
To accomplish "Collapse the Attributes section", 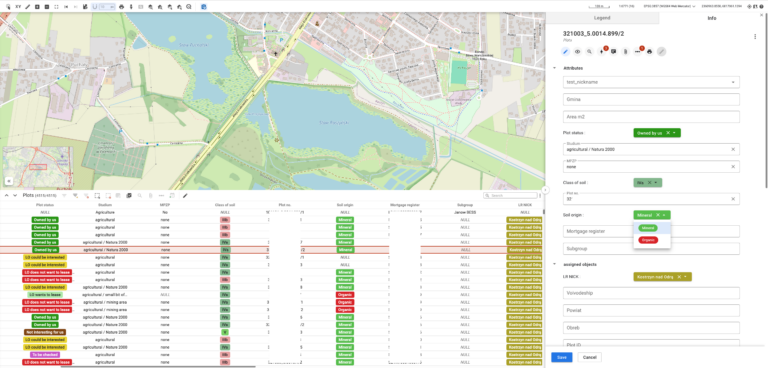I will (554, 68).
